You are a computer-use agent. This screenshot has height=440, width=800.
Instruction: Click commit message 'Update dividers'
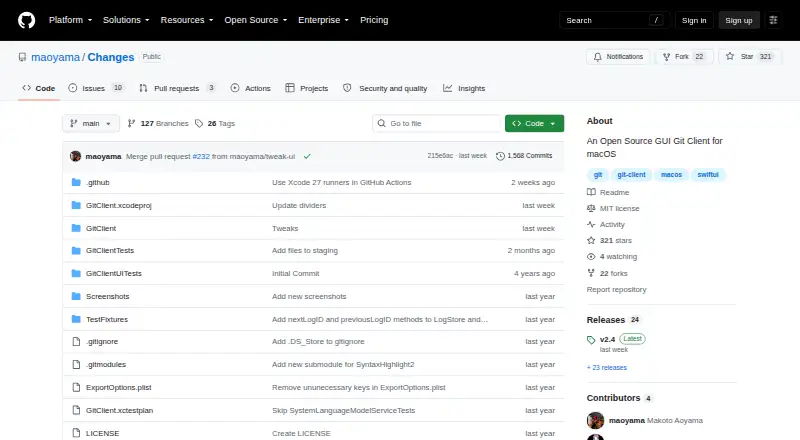(299, 205)
